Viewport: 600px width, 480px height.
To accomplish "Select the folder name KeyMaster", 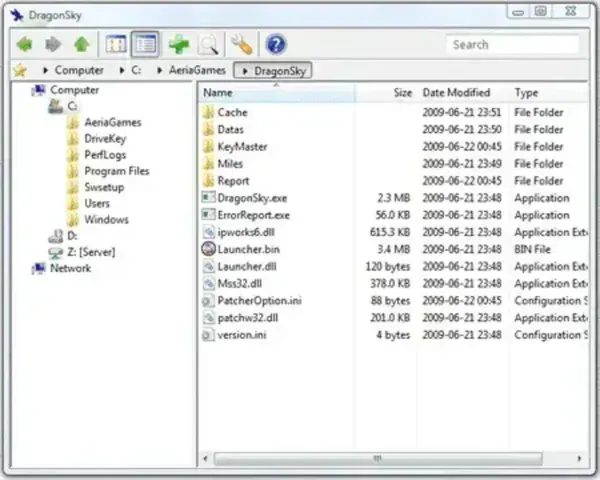I will (x=242, y=147).
